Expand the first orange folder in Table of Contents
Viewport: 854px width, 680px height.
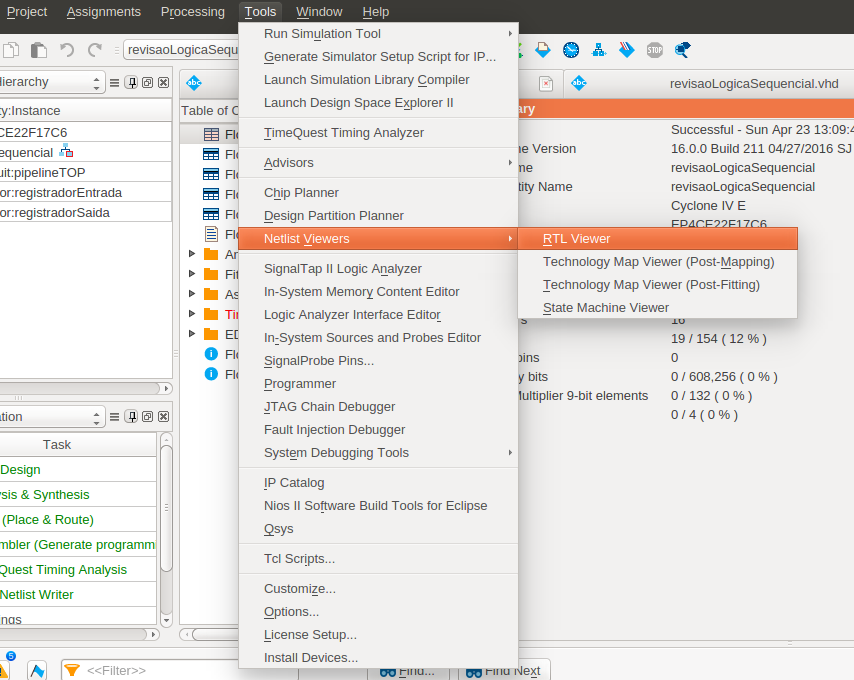[x=192, y=254]
